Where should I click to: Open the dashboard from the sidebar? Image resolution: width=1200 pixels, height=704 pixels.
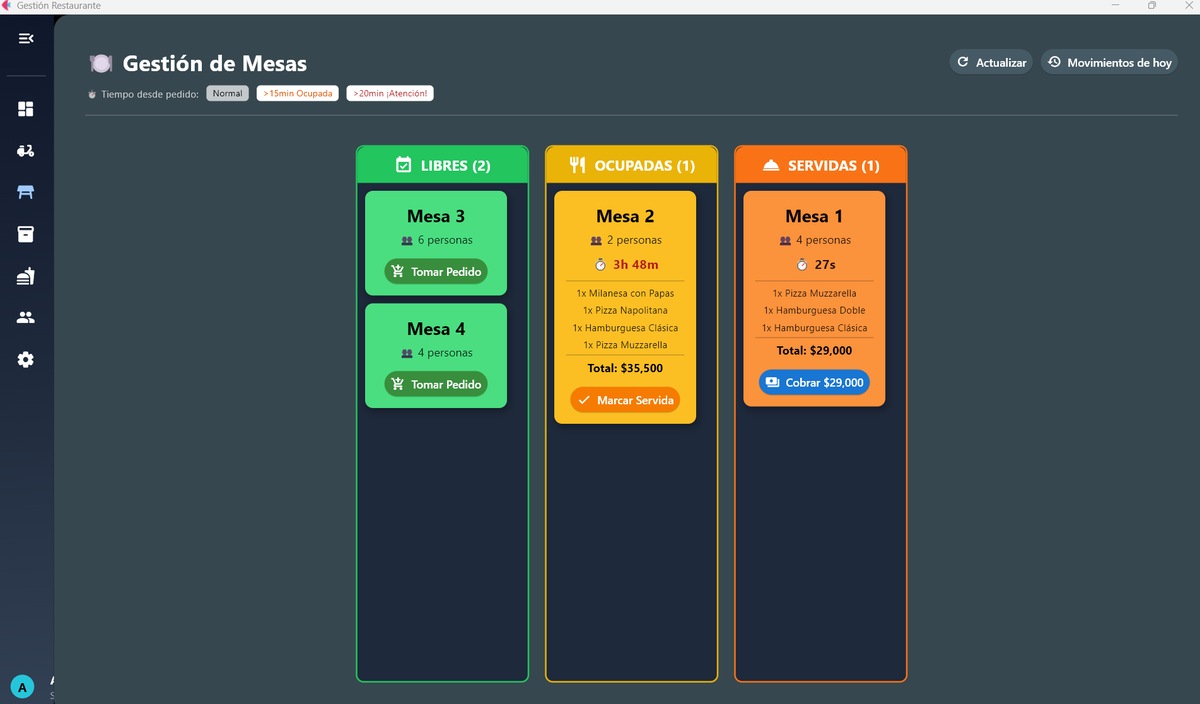point(26,109)
